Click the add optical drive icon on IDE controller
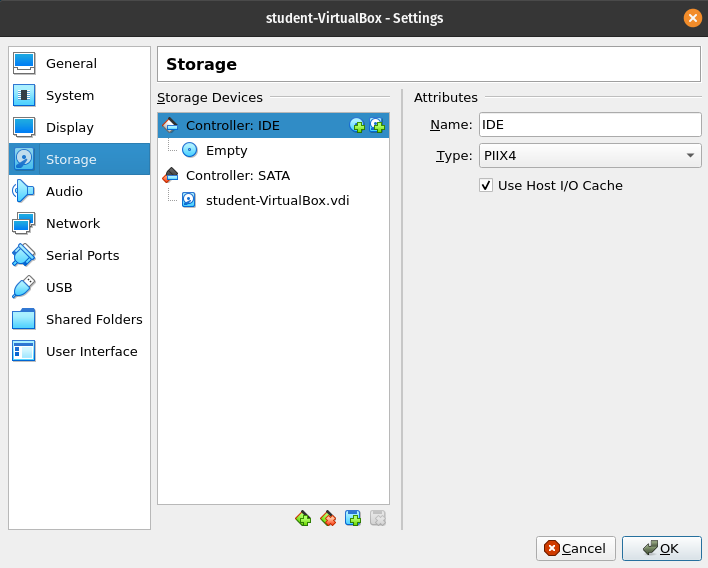The image size is (708, 568). [357, 125]
